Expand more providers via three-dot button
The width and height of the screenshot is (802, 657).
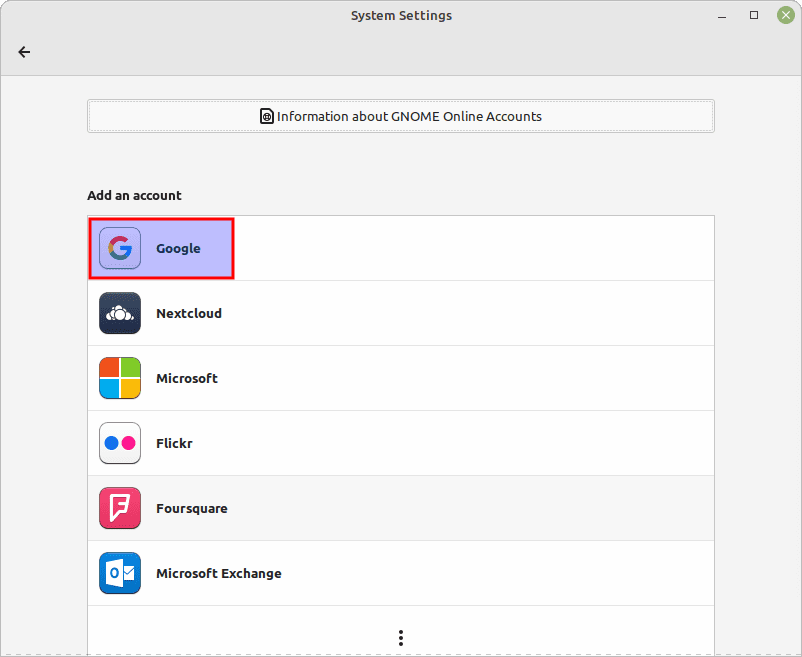[x=401, y=637]
